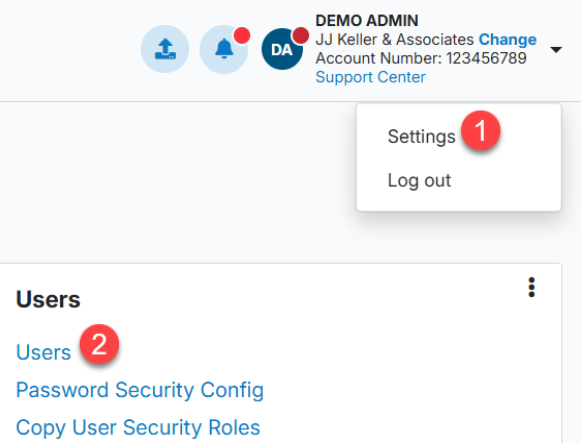Image resolution: width=582 pixels, height=443 pixels.
Task: Click the JJ Keller & Associates company name
Action: 395,39
